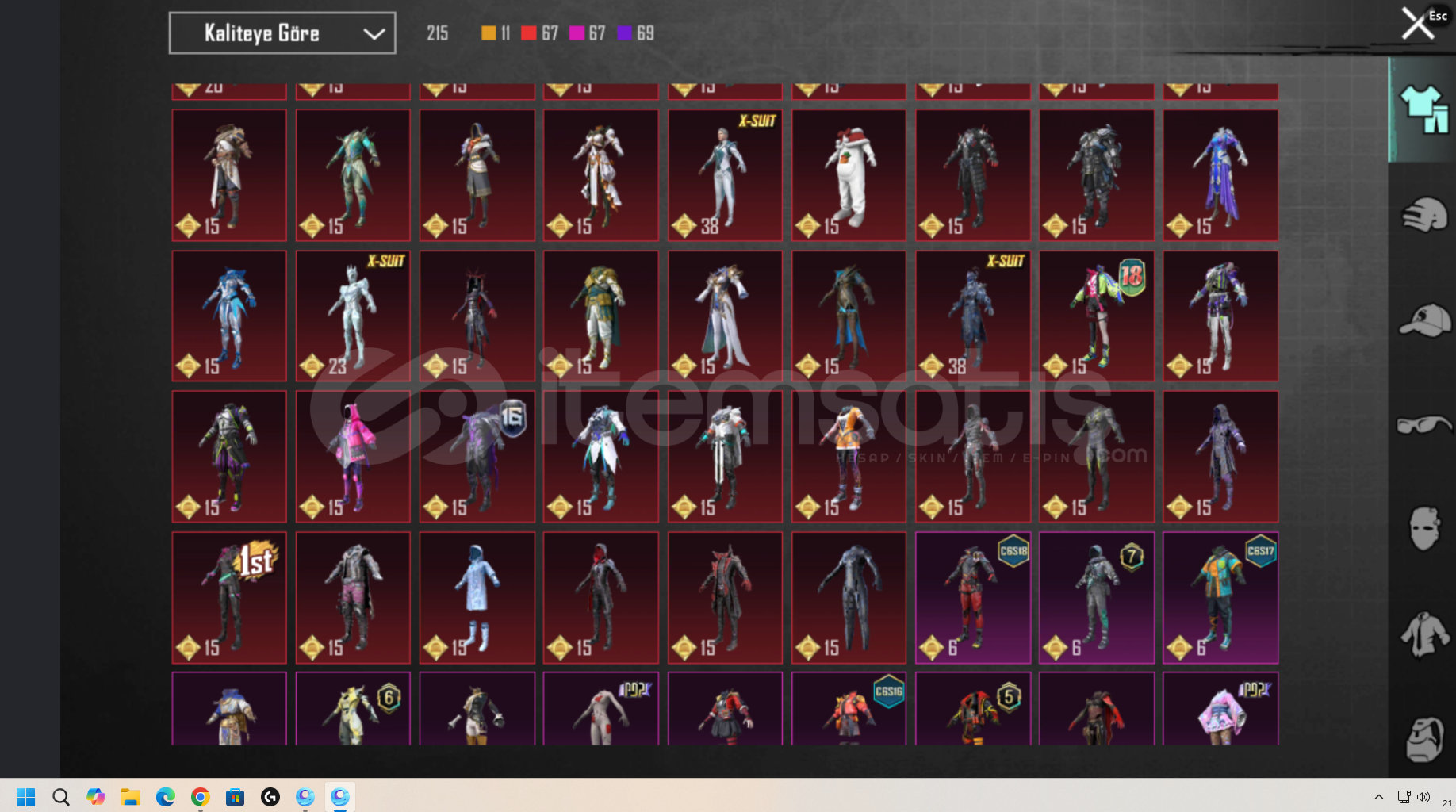Select the yellow outfit with badge 6

coord(353,709)
